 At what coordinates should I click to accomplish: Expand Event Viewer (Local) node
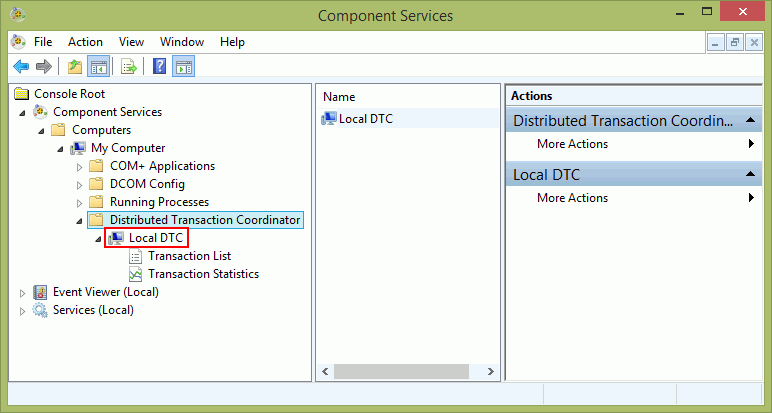point(22,293)
